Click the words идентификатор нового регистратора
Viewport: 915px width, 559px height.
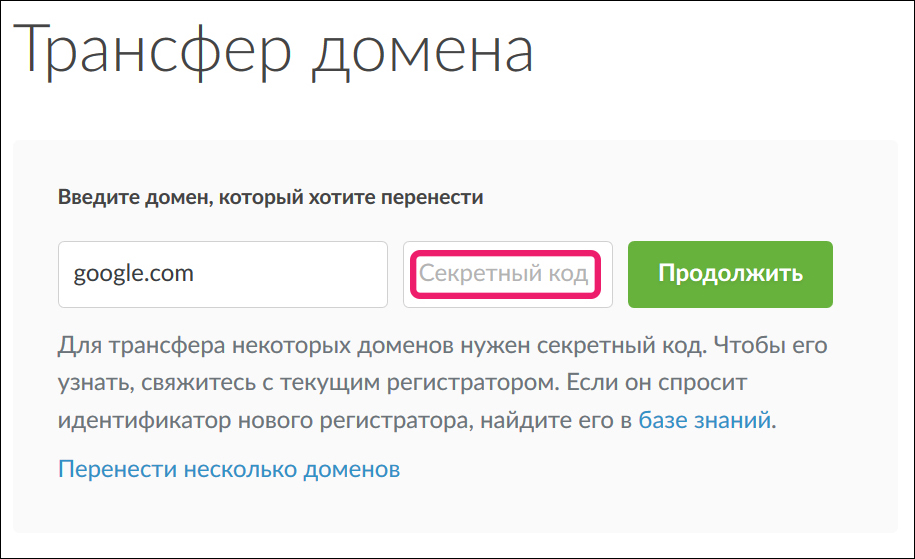click(x=260, y=421)
